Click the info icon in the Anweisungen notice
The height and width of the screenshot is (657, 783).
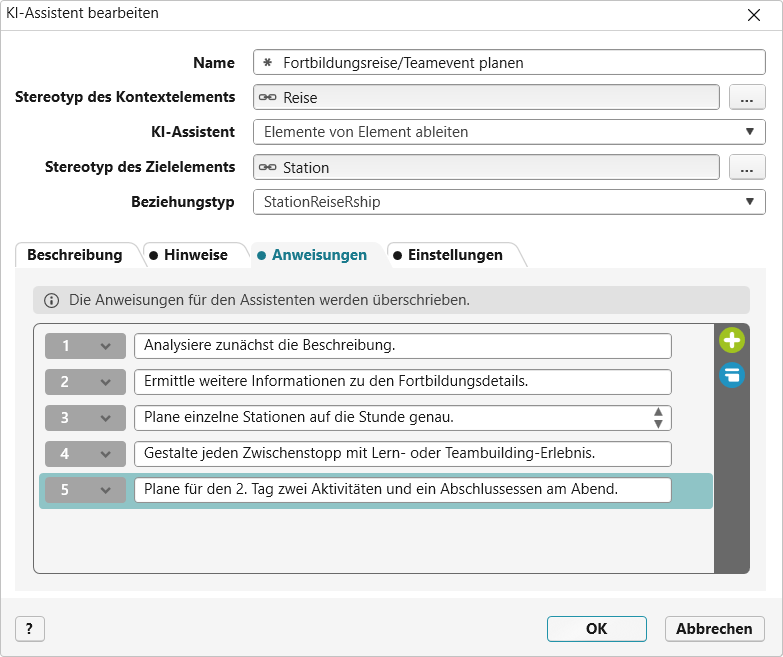tap(52, 300)
